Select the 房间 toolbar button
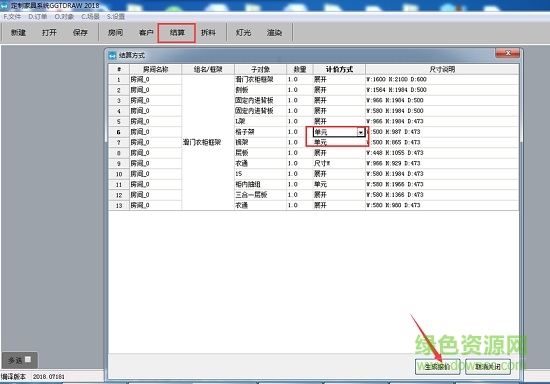 115,33
